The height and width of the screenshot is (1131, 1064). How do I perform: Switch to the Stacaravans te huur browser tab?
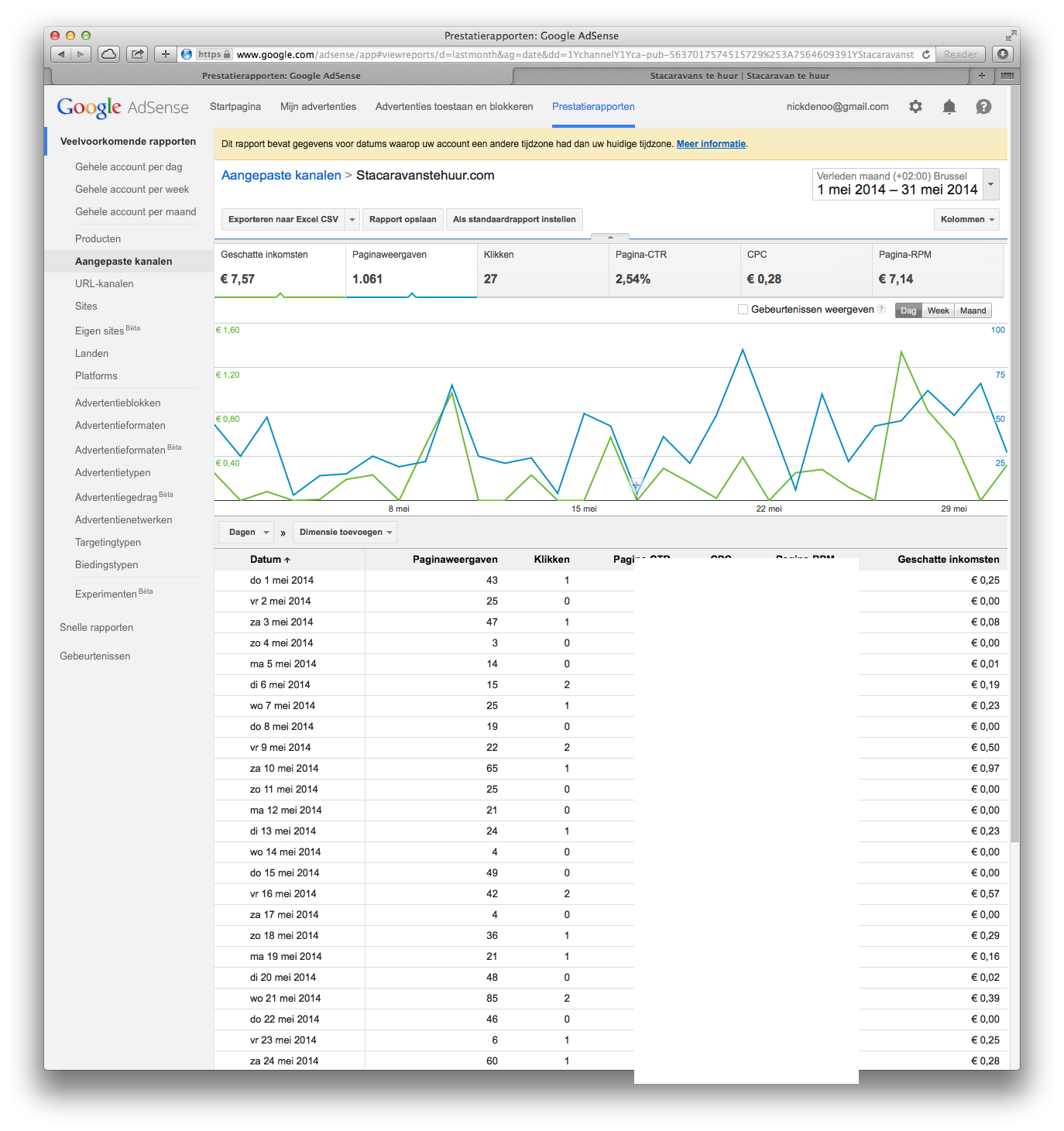740,76
